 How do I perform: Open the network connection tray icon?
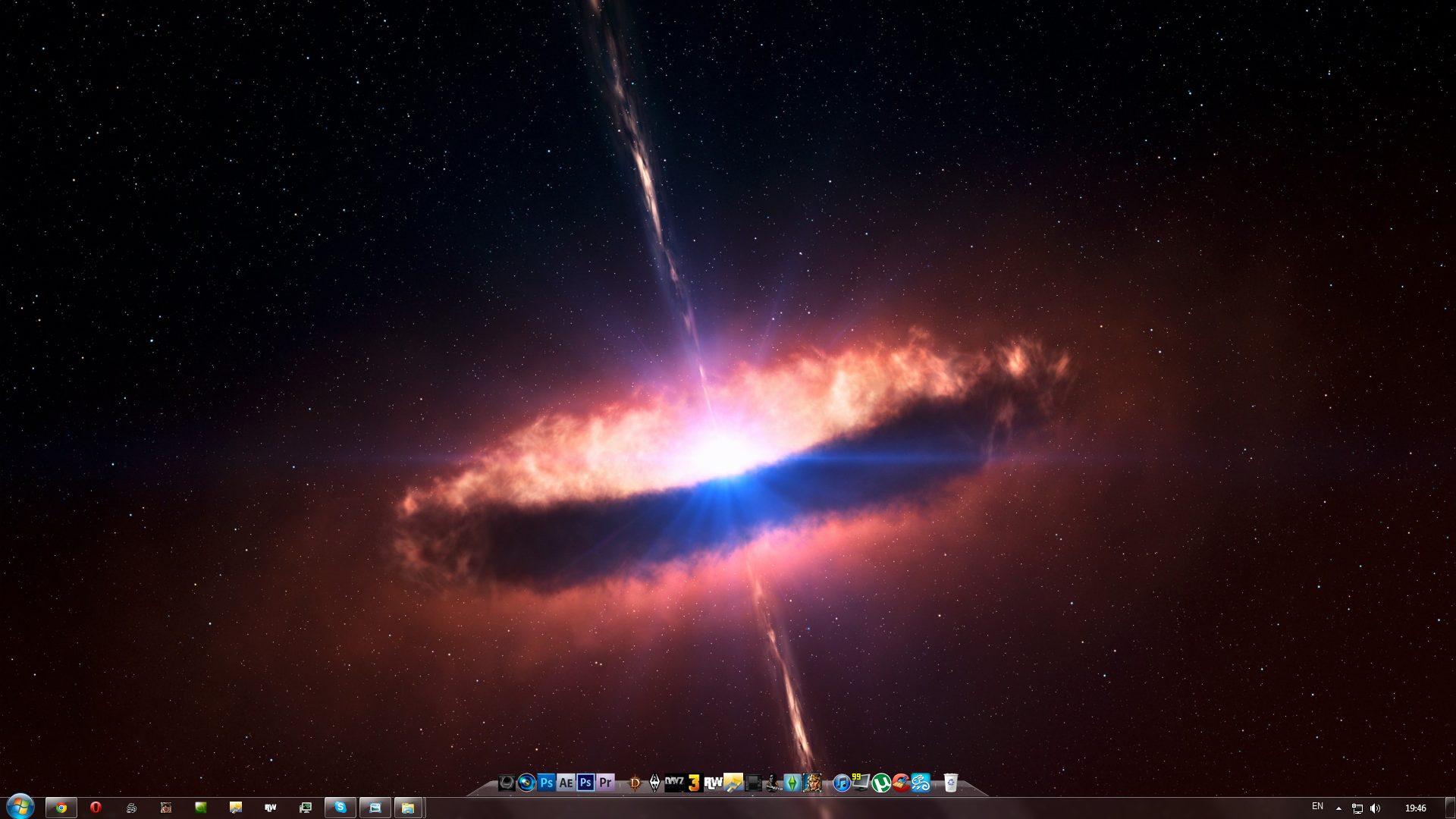(1357, 808)
